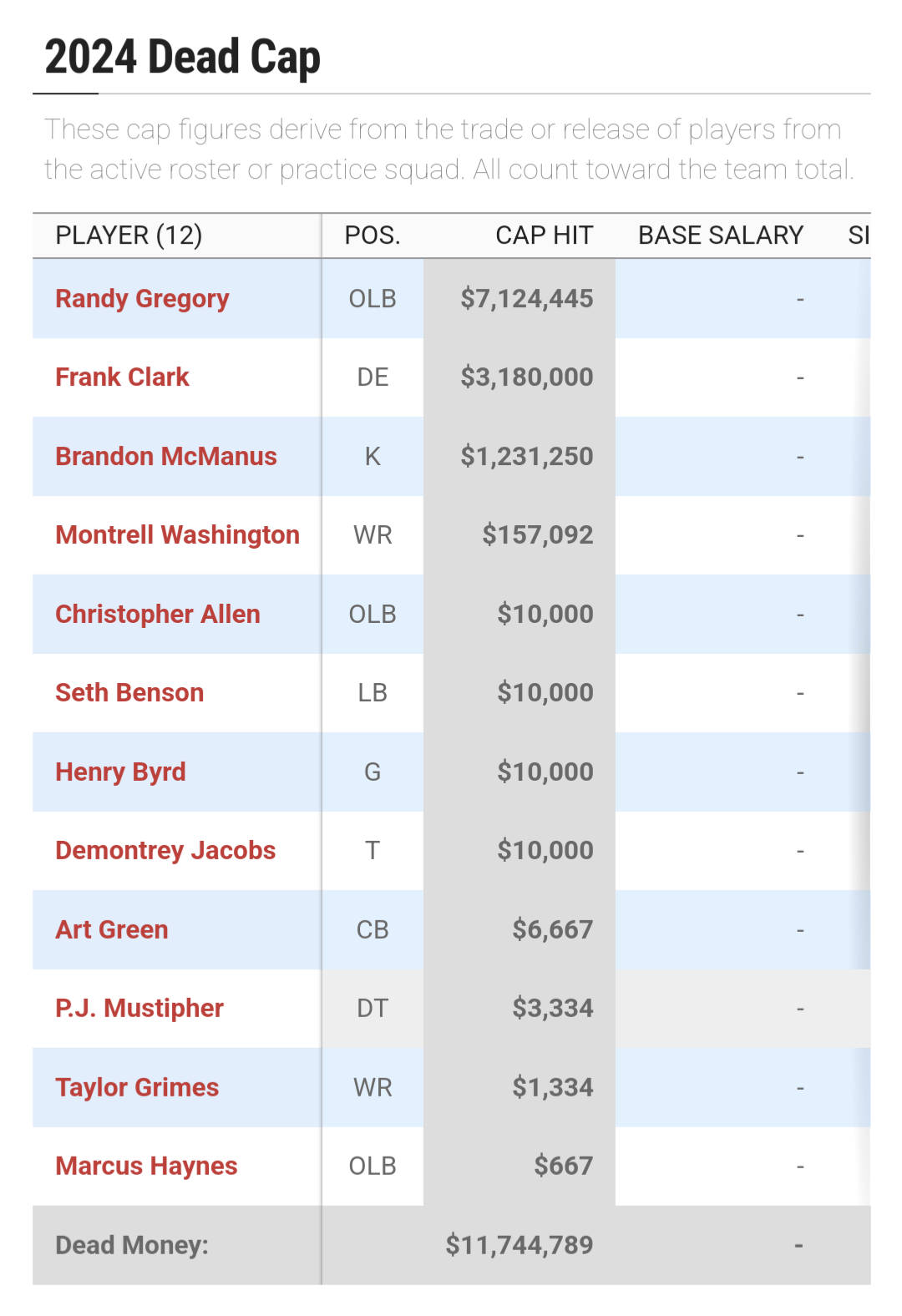Open Marcus Haynes player link
Viewport: 902px width, 1316px height.
pyautogui.click(x=146, y=1167)
